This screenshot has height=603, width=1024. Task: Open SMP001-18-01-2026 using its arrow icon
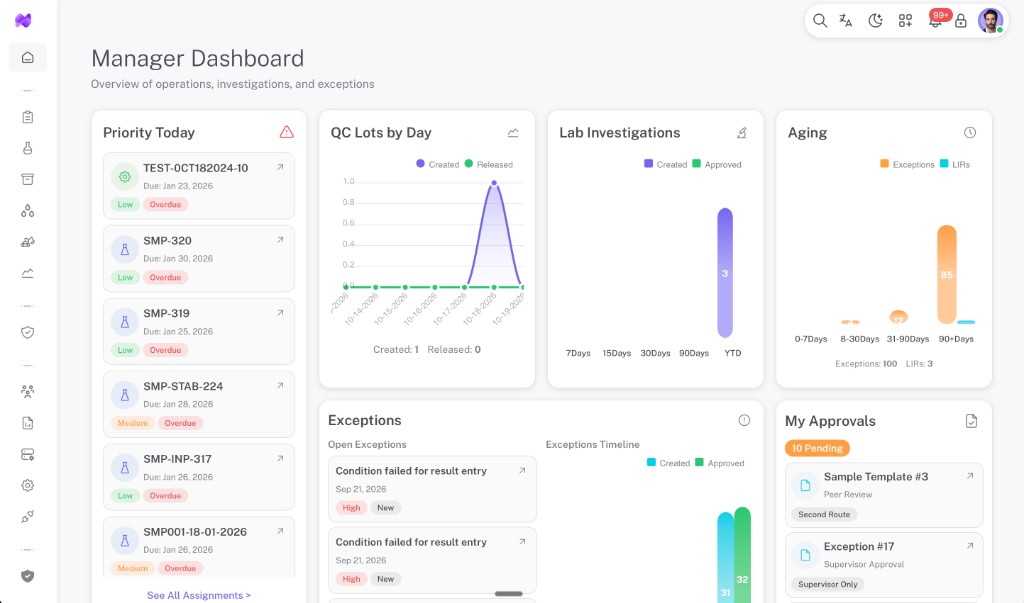coord(280,531)
